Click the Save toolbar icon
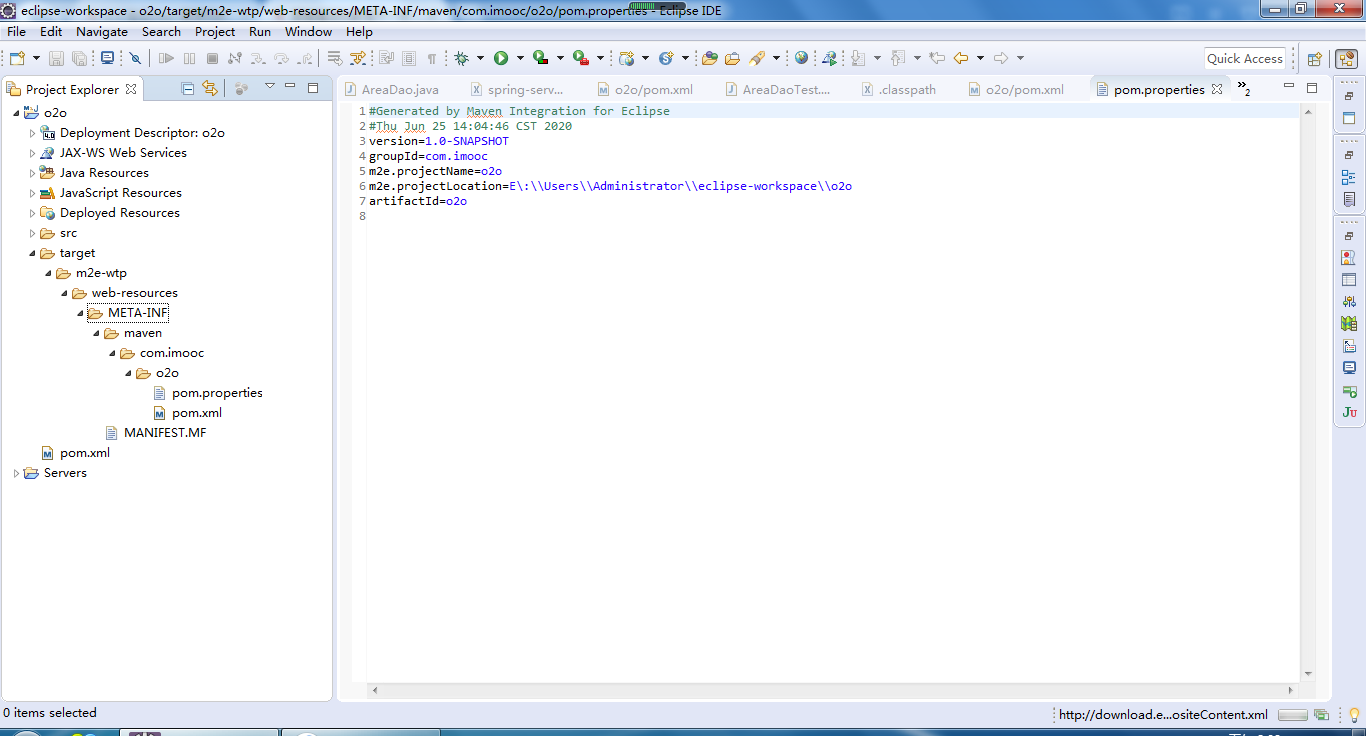 point(56,58)
